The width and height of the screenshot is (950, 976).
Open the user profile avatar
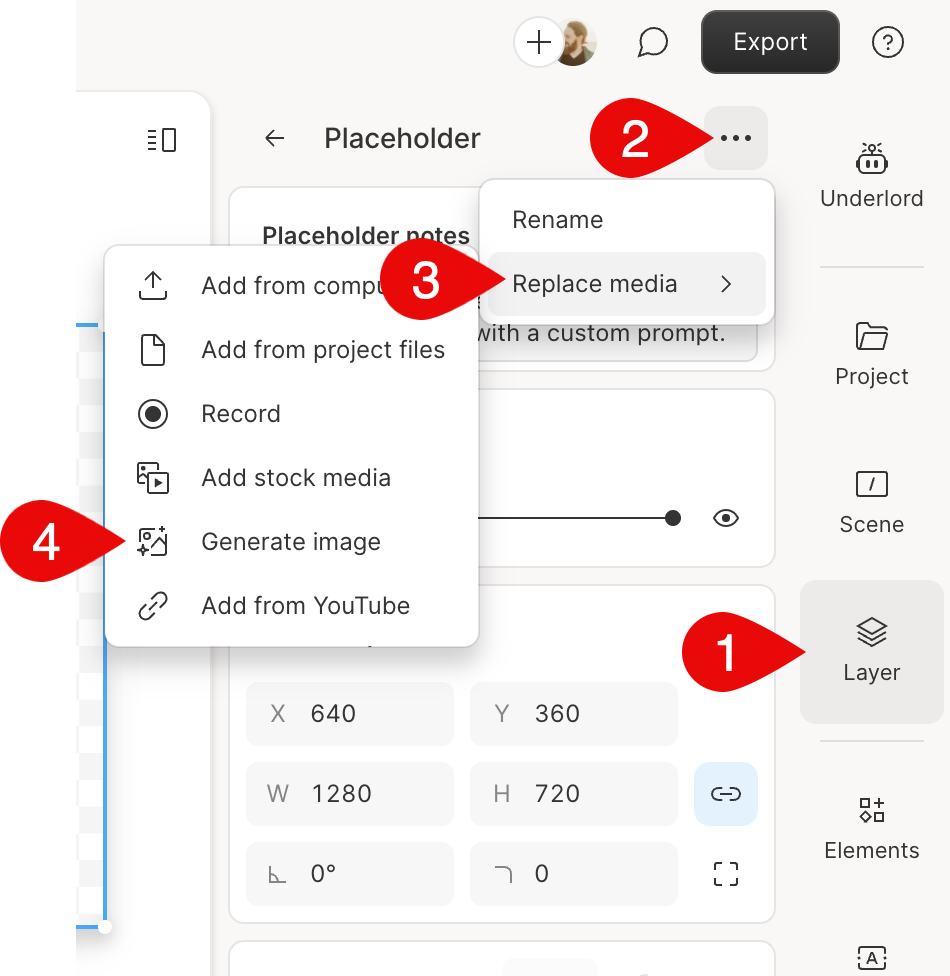(x=577, y=42)
